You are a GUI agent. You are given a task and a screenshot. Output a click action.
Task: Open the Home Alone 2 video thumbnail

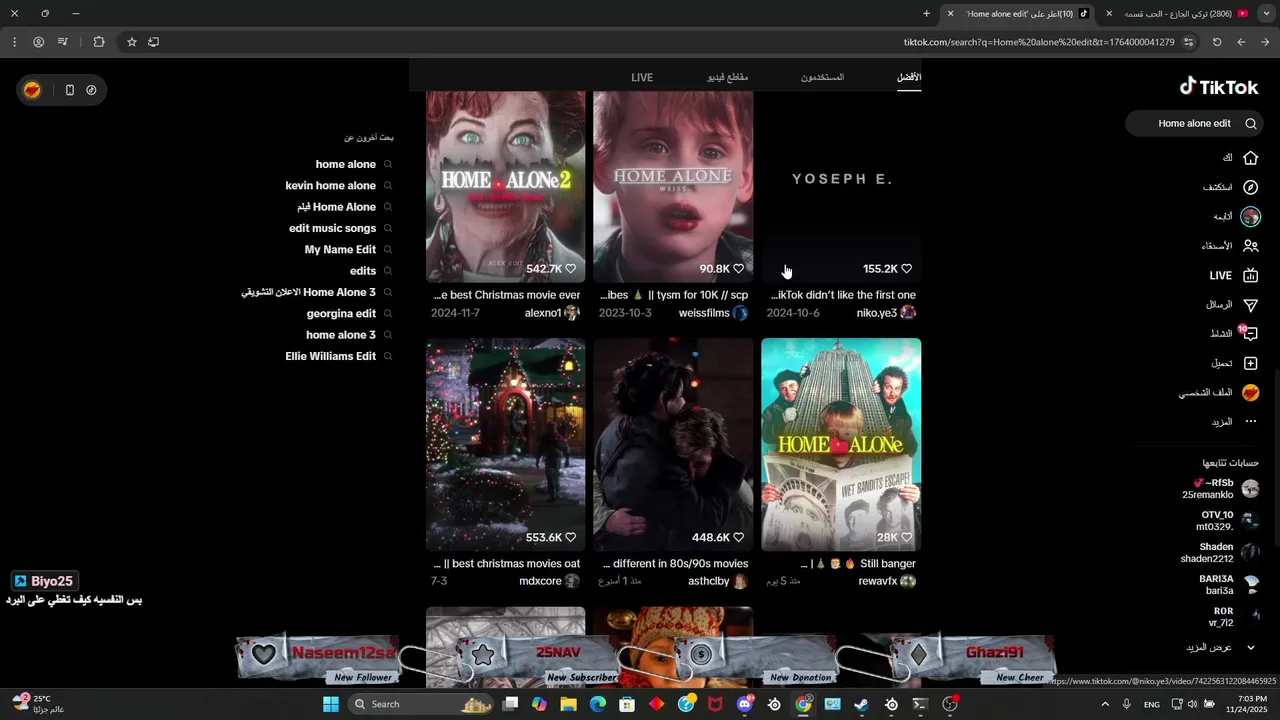[506, 187]
